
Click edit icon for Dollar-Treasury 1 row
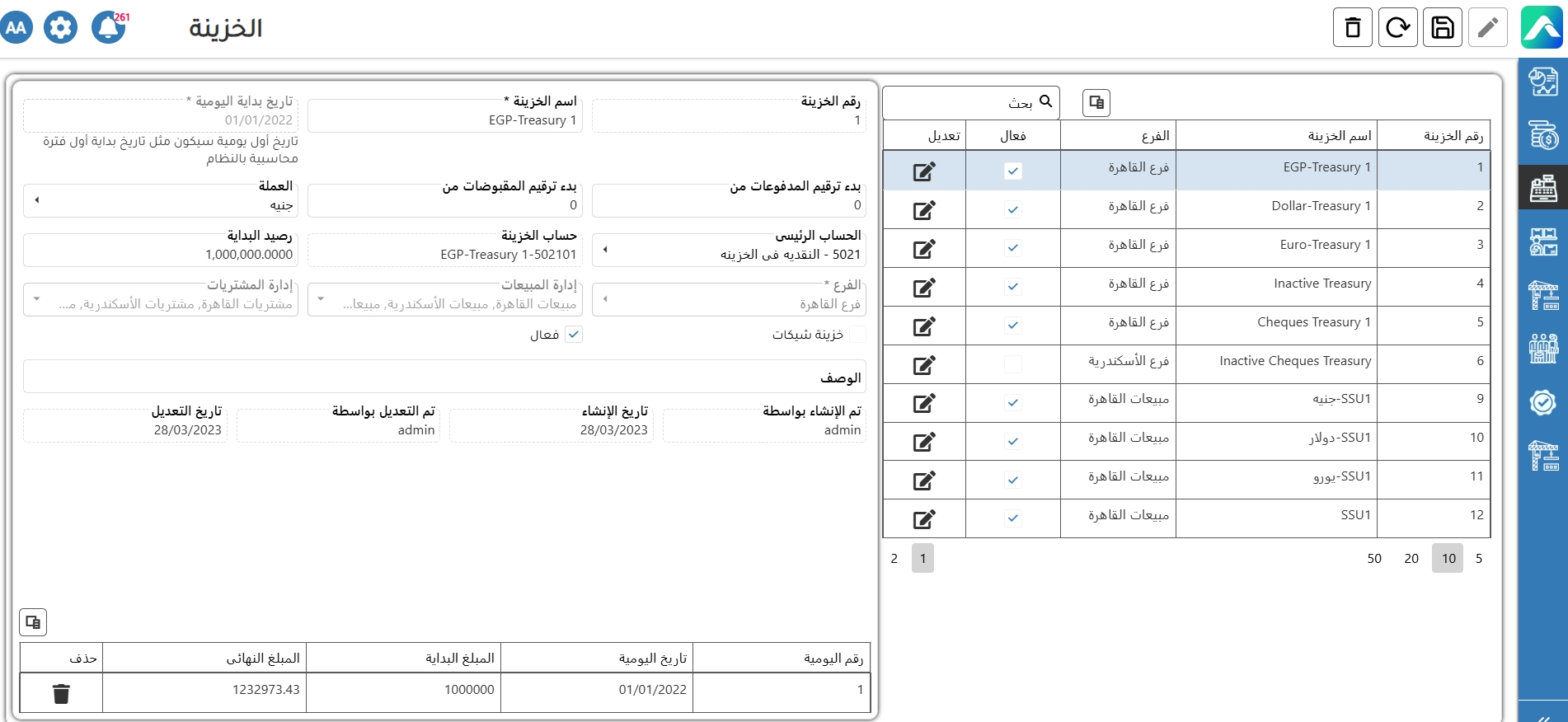pos(924,210)
